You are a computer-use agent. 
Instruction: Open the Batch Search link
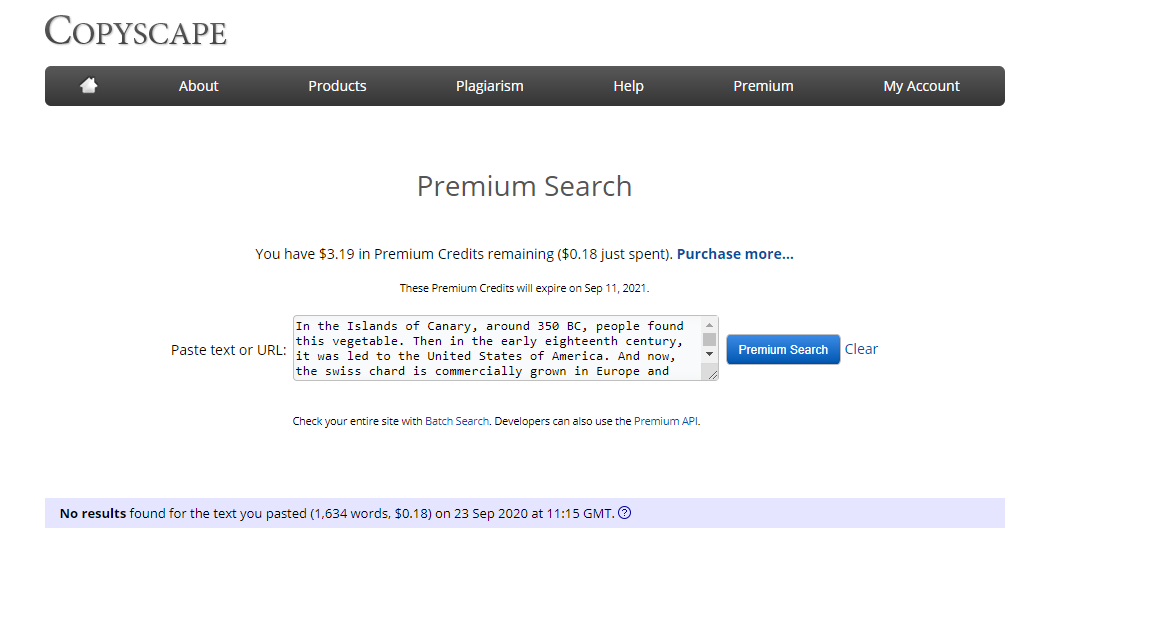coord(457,421)
